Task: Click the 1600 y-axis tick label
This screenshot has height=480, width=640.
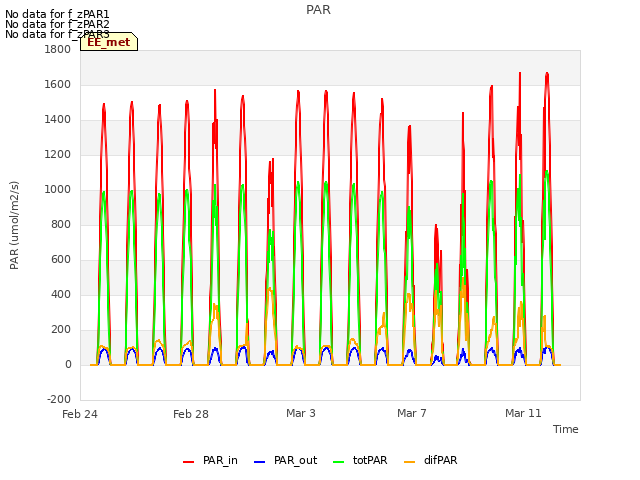Action: click(x=58, y=85)
